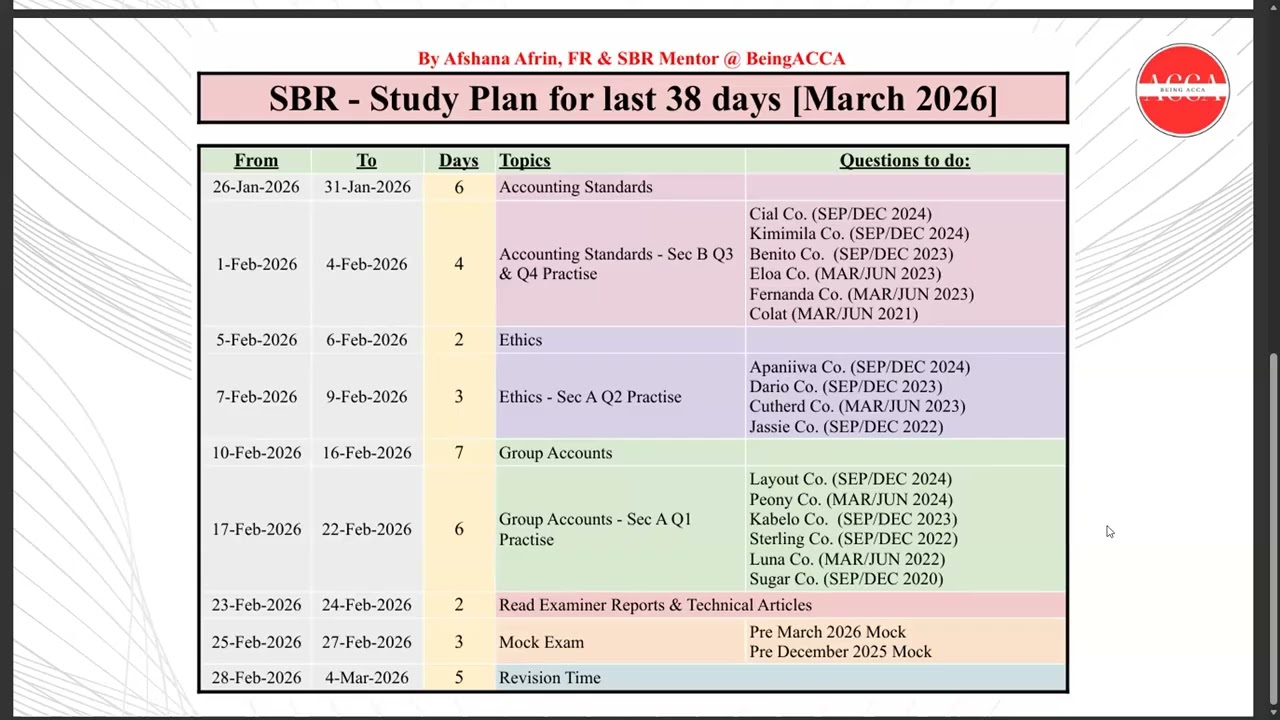Click 'Colat (MAR/JUN 2021)' question

pyautogui.click(x=834, y=314)
